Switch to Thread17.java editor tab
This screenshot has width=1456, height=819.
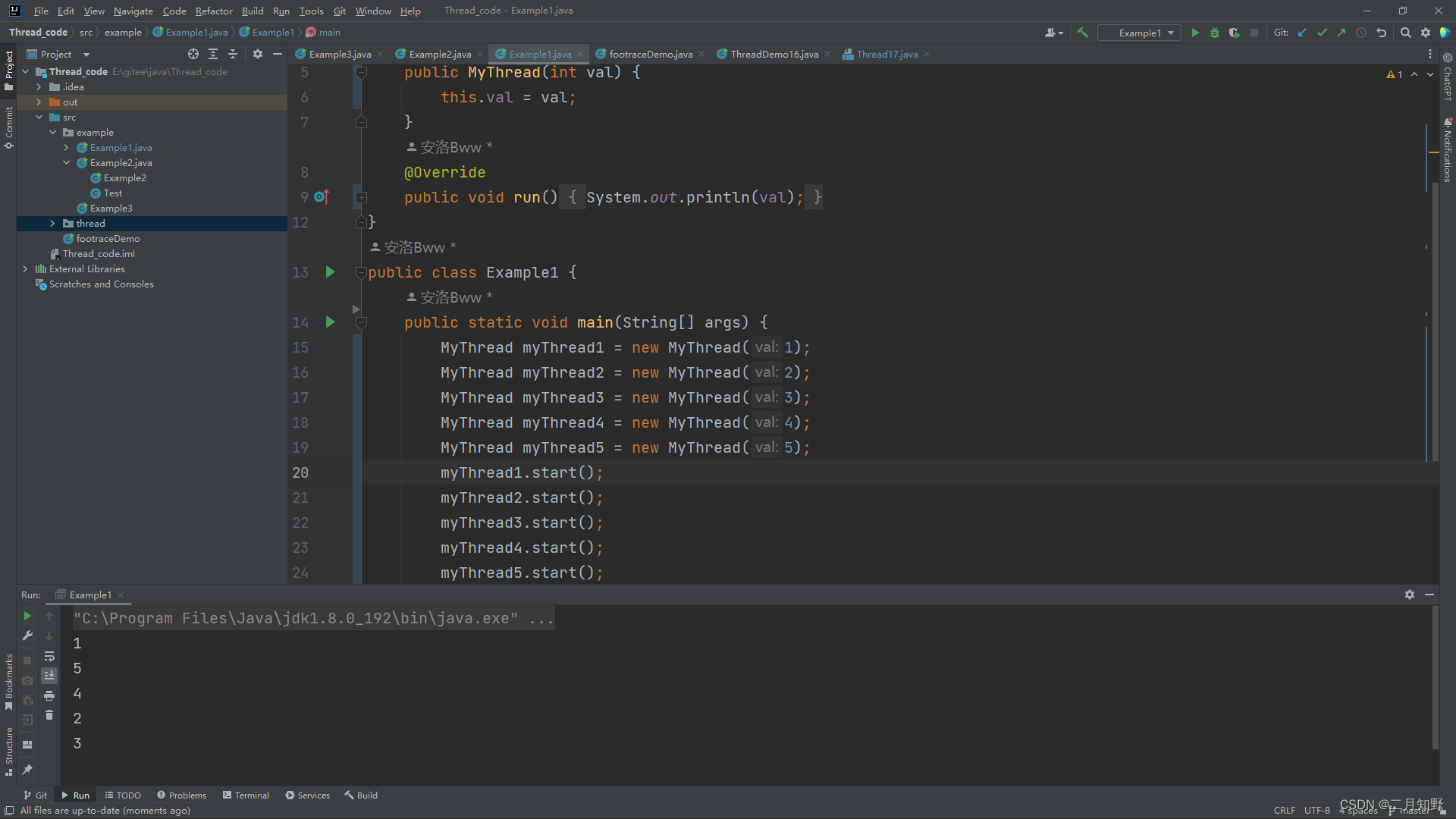[886, 54]
